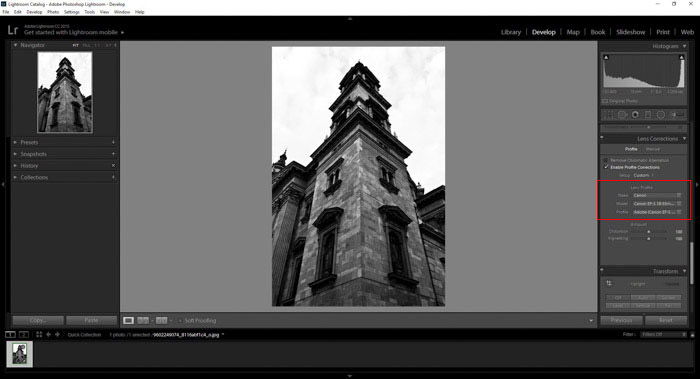Image resolution: width=700 pixels, height=379 pixels.
Task: Select the Graduated Filter tool
Action: click(x=648, y=115)
